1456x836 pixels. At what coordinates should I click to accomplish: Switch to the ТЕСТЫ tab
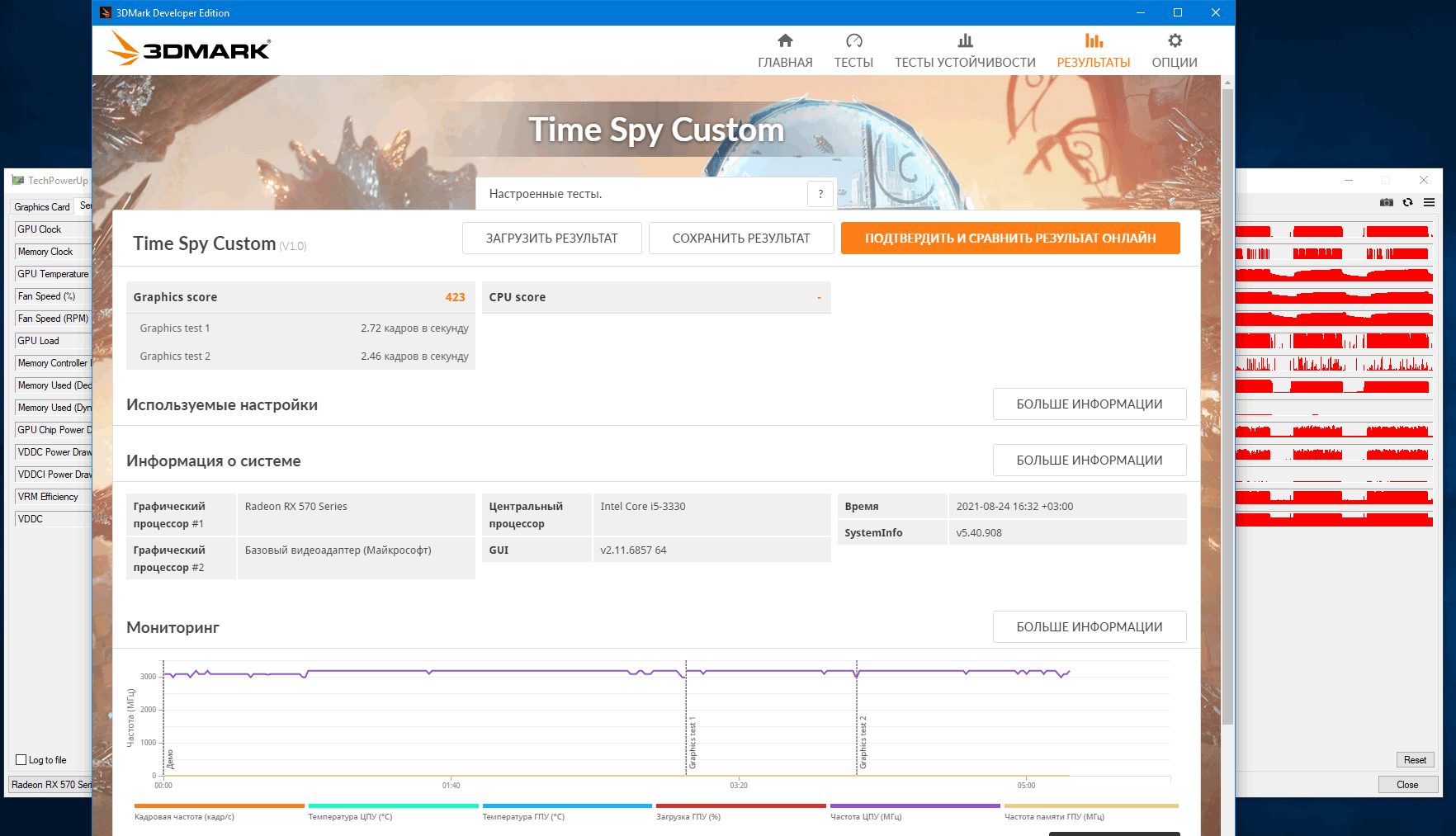point(853,51)
